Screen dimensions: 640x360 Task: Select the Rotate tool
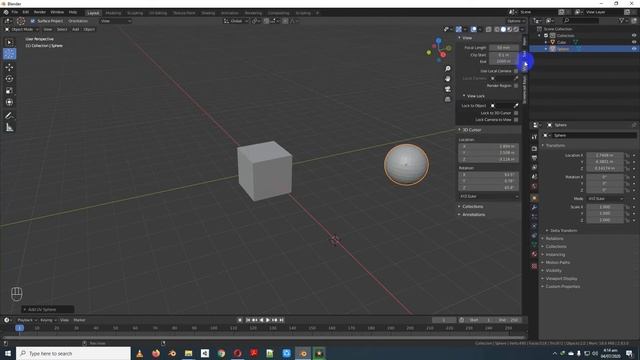click(x=9, y=79)
